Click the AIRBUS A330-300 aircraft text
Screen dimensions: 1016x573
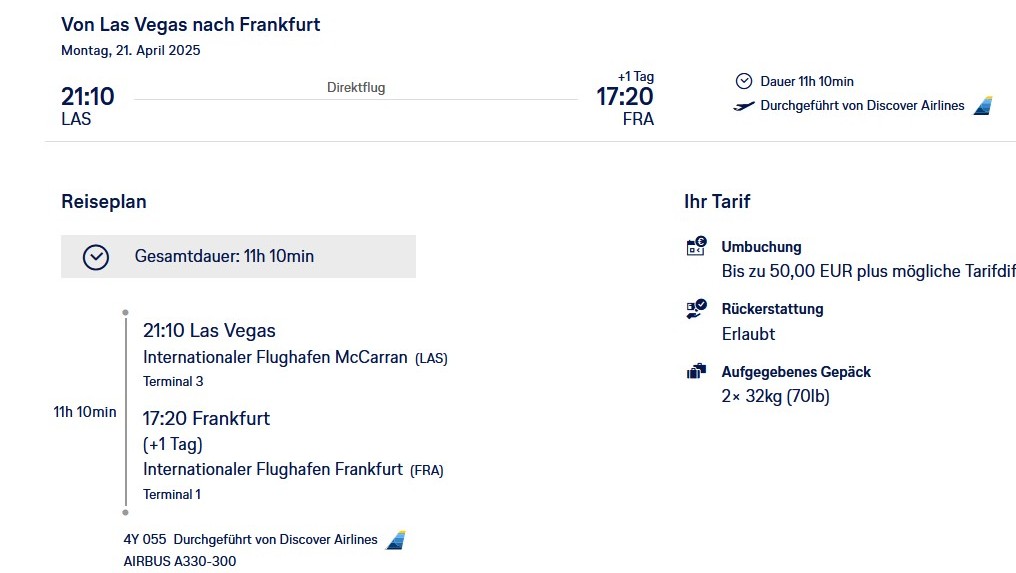tap(180, 561)
